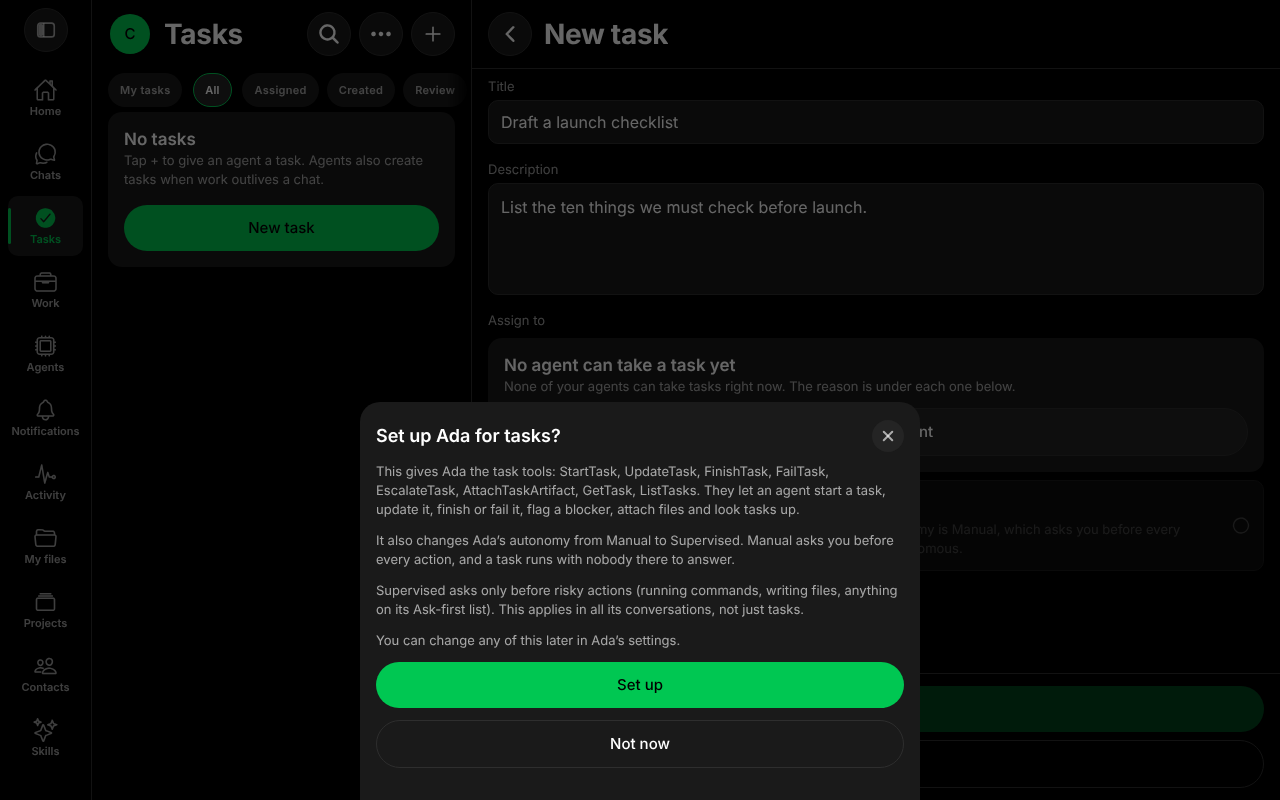Screen dimensions: 1280x800
Task: Click into the Description text area
Action: (x=876, y=239)
